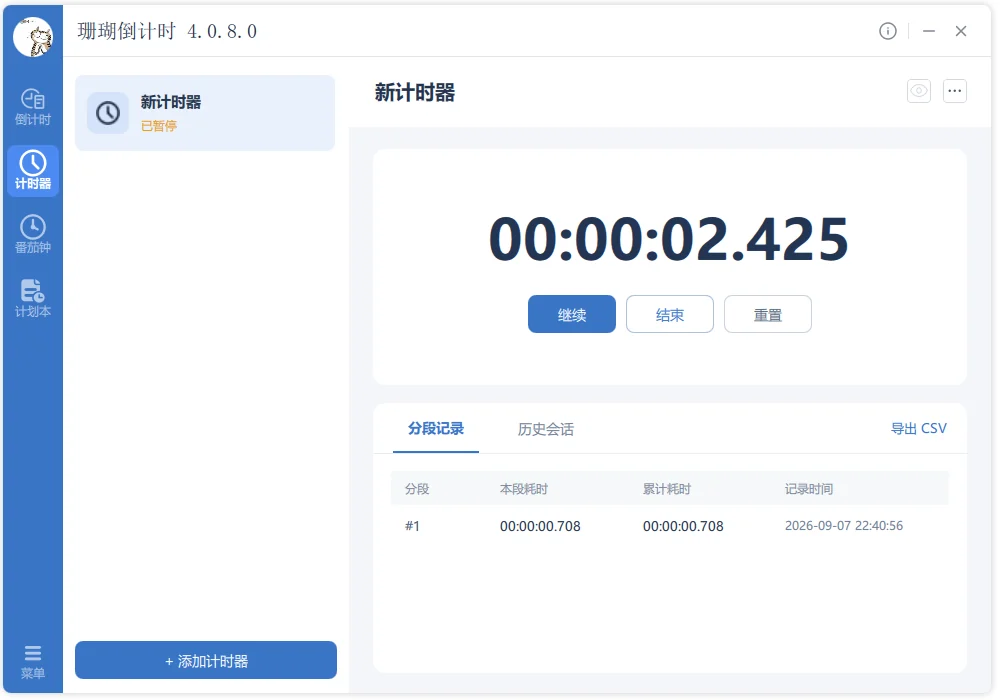Click the 新计时器 heading in main panel
Image resolution: width=1000 pixels, height=700 pixels.
(x=415, y=92)
